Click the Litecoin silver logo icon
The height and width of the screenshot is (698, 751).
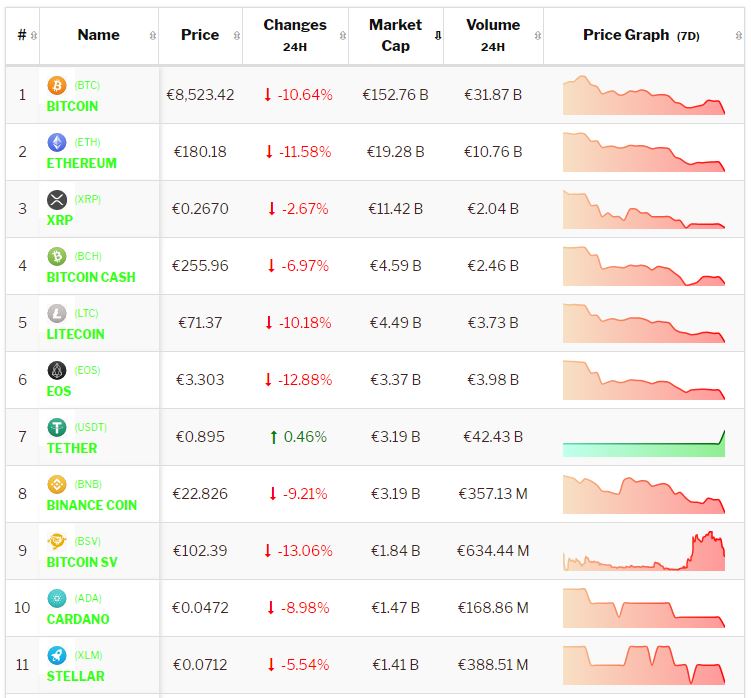(x=57, y=315)
